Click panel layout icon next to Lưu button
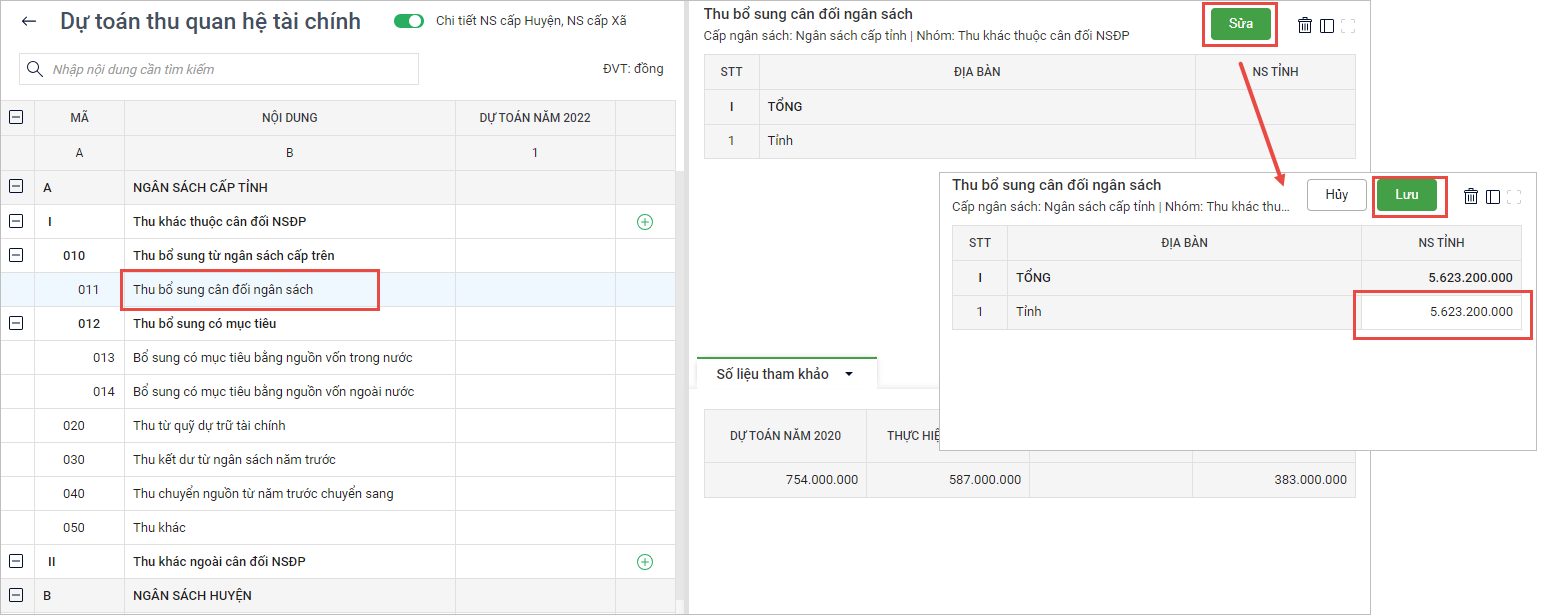The height and width of the screenshot is (615, 1545). (1493, 196)
